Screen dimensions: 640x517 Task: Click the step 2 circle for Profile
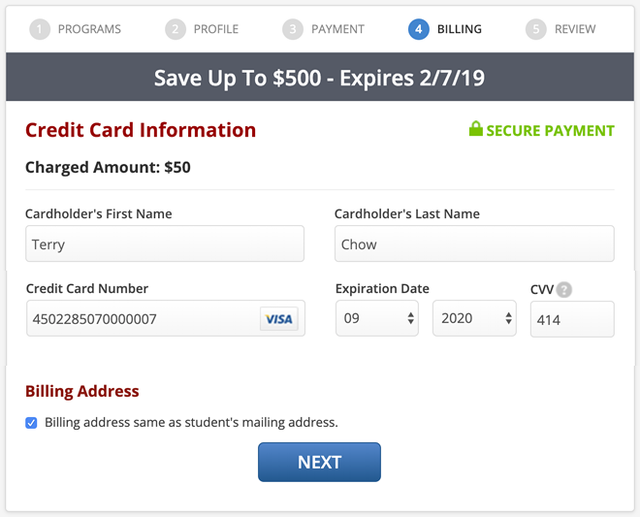click(x=176, y=29)
